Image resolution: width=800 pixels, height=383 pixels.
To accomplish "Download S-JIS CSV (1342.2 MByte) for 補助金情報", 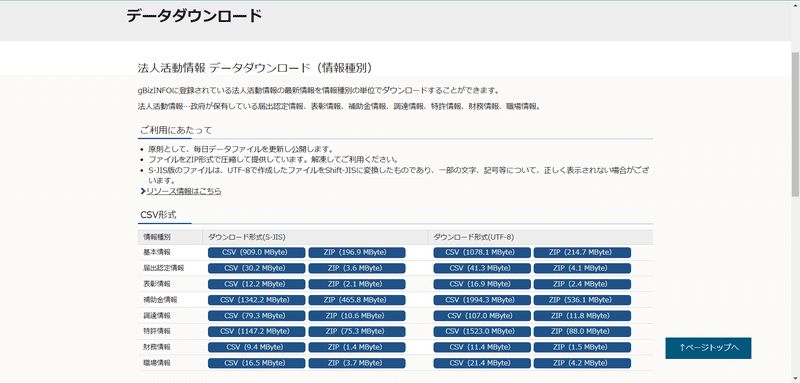I will (256, 300).
